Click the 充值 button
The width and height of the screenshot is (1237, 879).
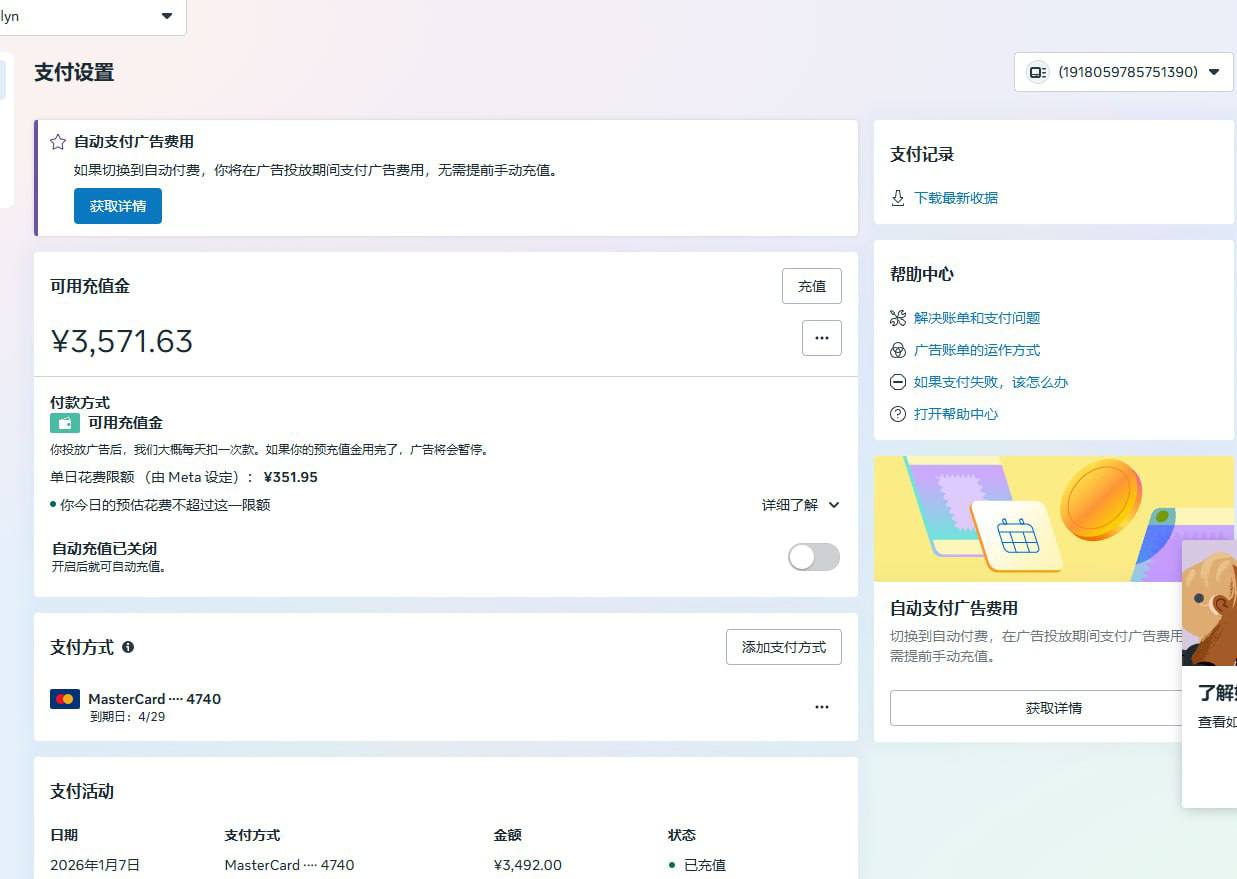811,286
